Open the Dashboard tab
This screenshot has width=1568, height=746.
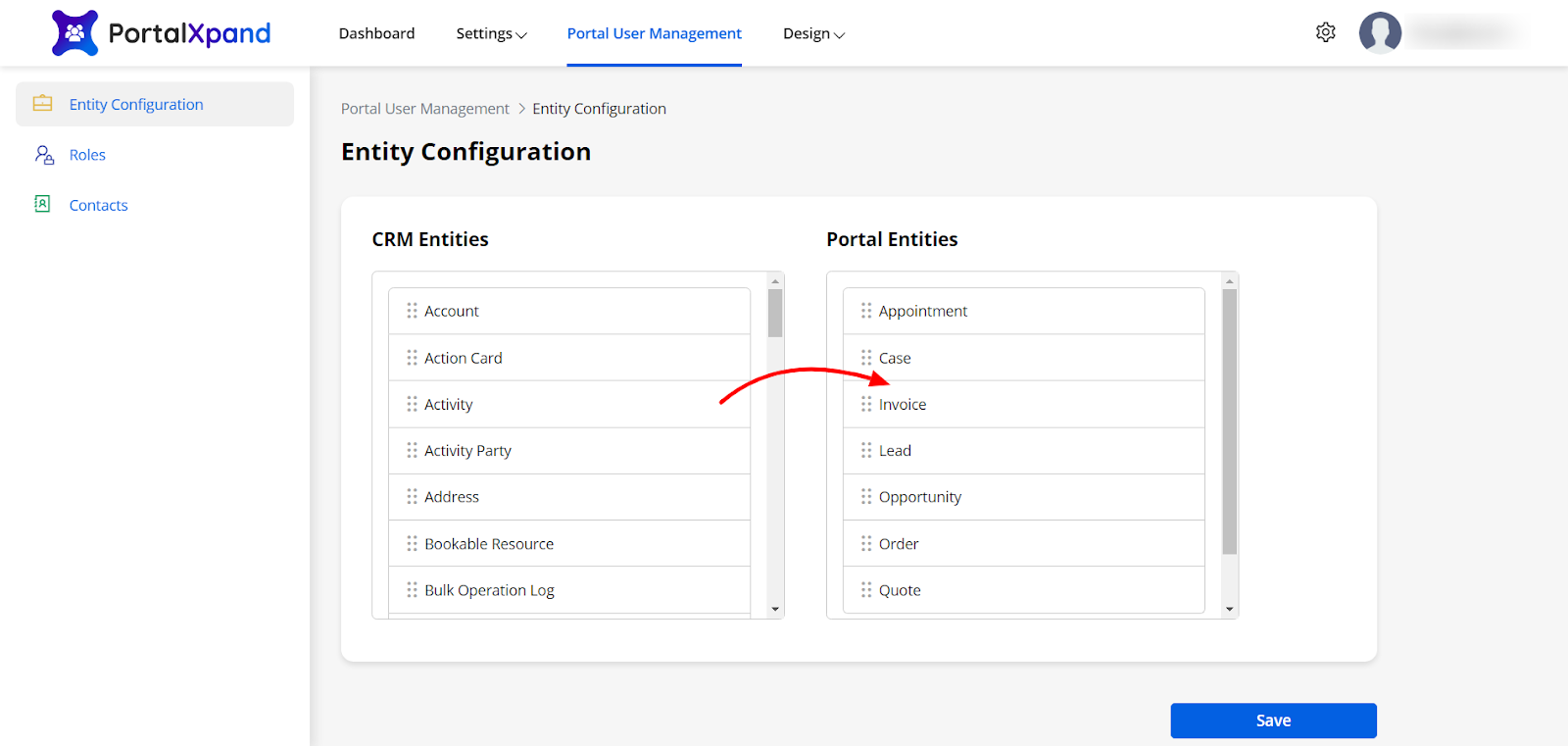pos(376,33)
